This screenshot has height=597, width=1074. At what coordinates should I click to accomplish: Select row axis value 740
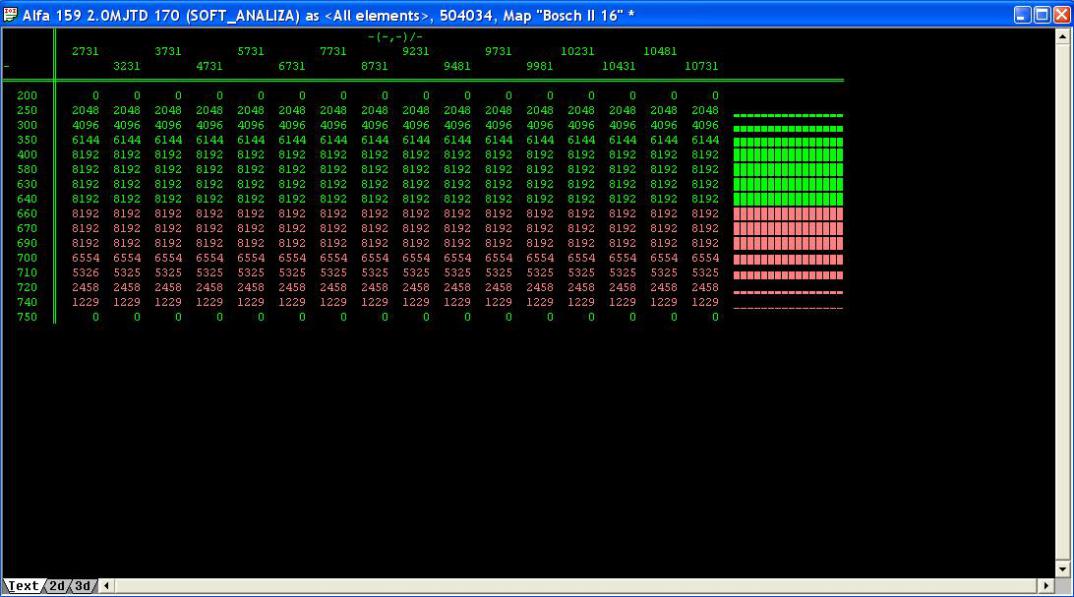[27, 303]
